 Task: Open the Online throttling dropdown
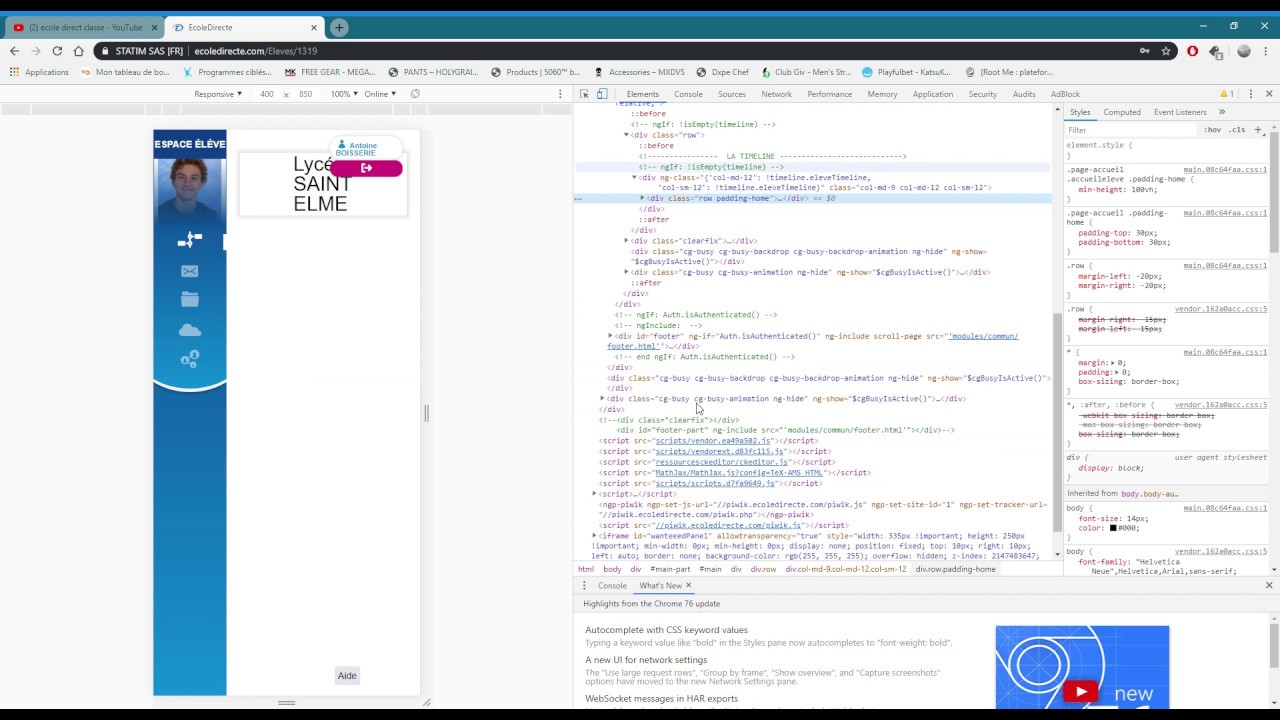click(x=380, y=94)
